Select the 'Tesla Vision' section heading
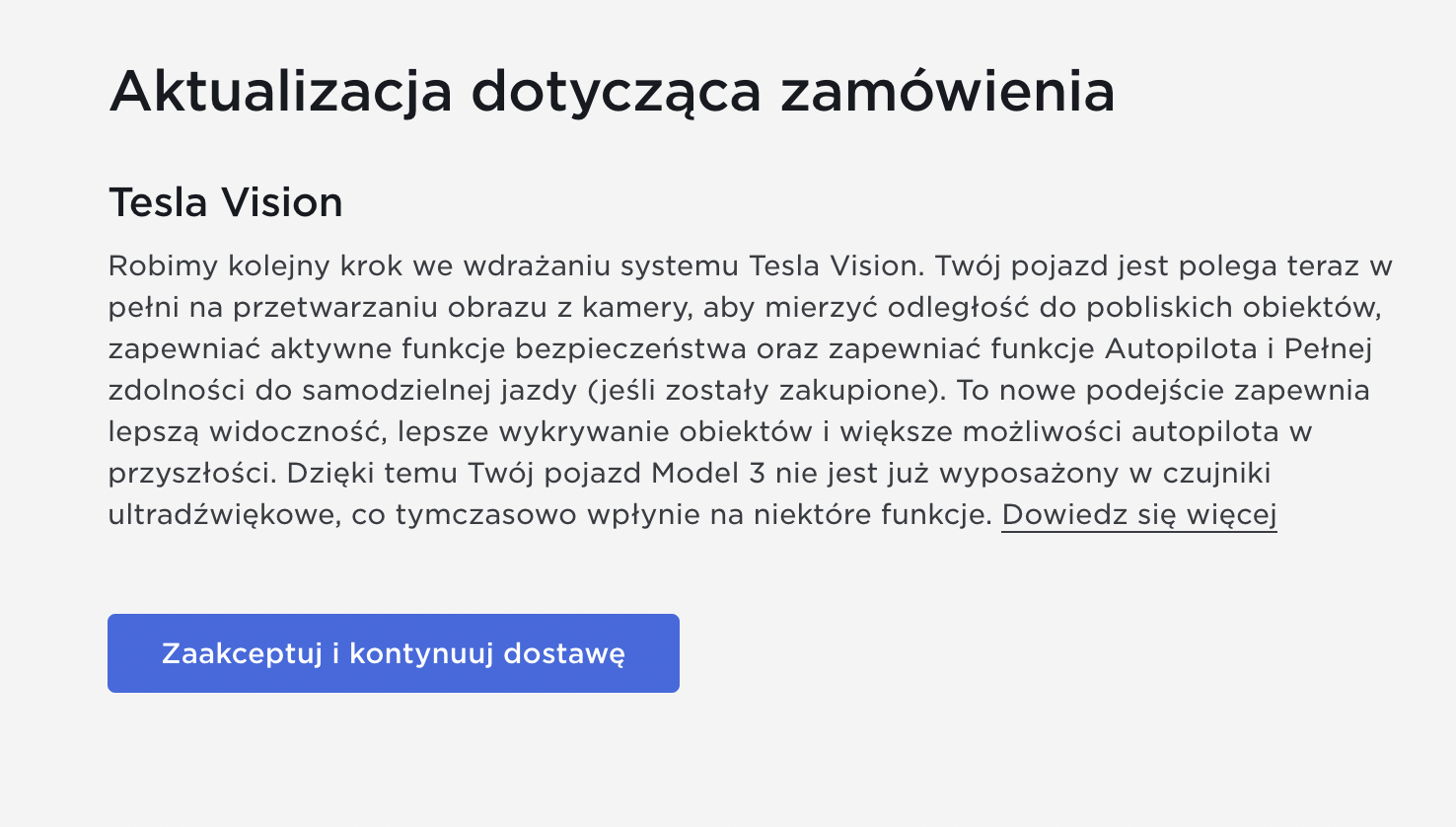Screen dimensions: 1456x827 (226, 202)
